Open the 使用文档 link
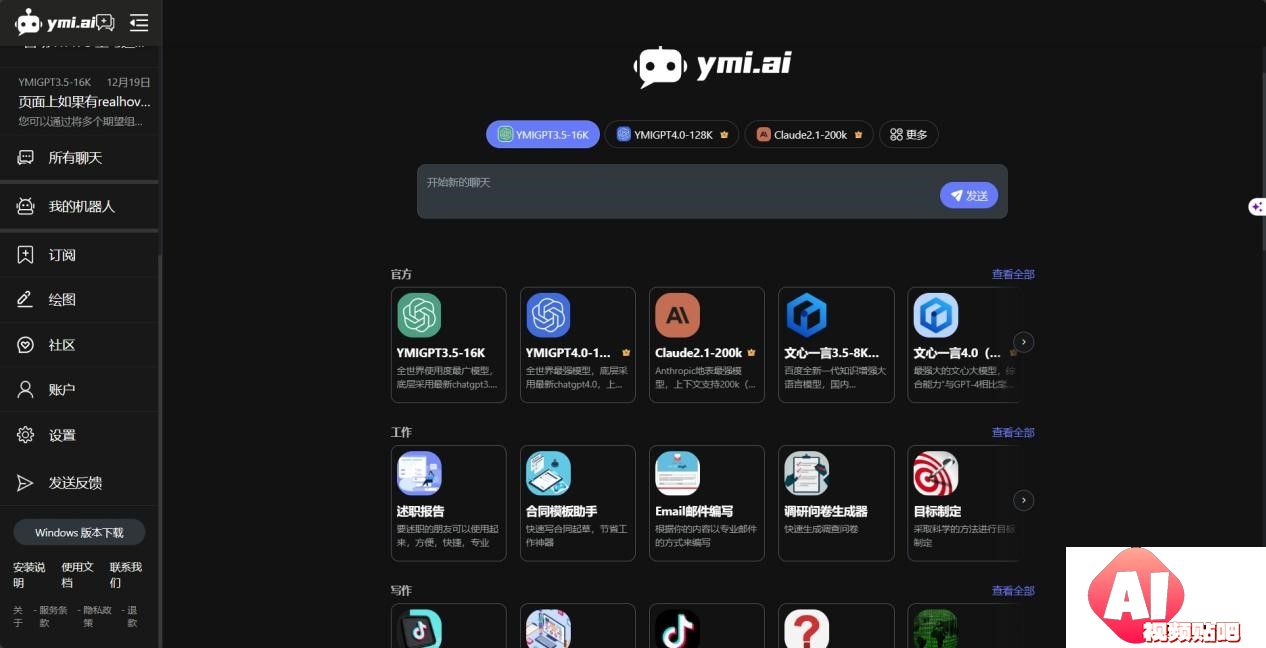Screen dimensions: 1266x648 77,574
